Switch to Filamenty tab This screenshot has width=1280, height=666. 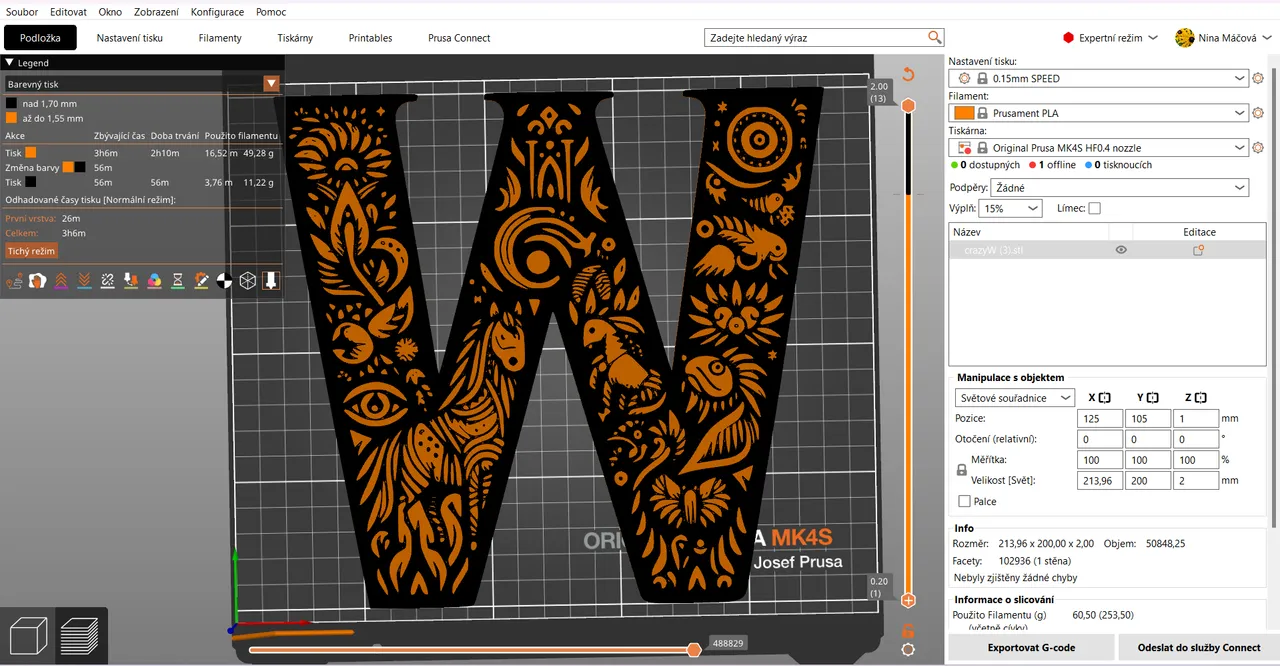(x=220, y=38)
